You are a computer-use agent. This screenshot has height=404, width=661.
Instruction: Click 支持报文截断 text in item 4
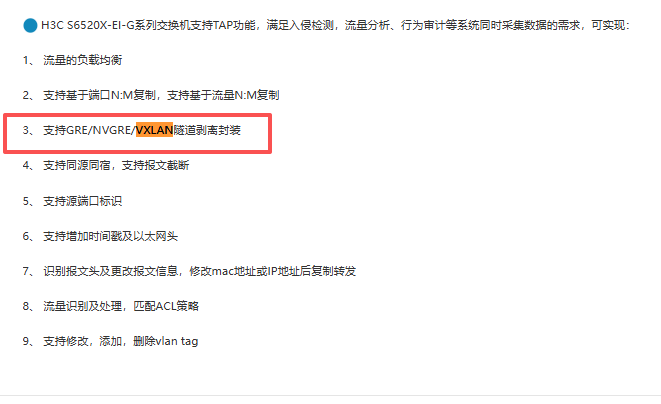coord(156,165)
